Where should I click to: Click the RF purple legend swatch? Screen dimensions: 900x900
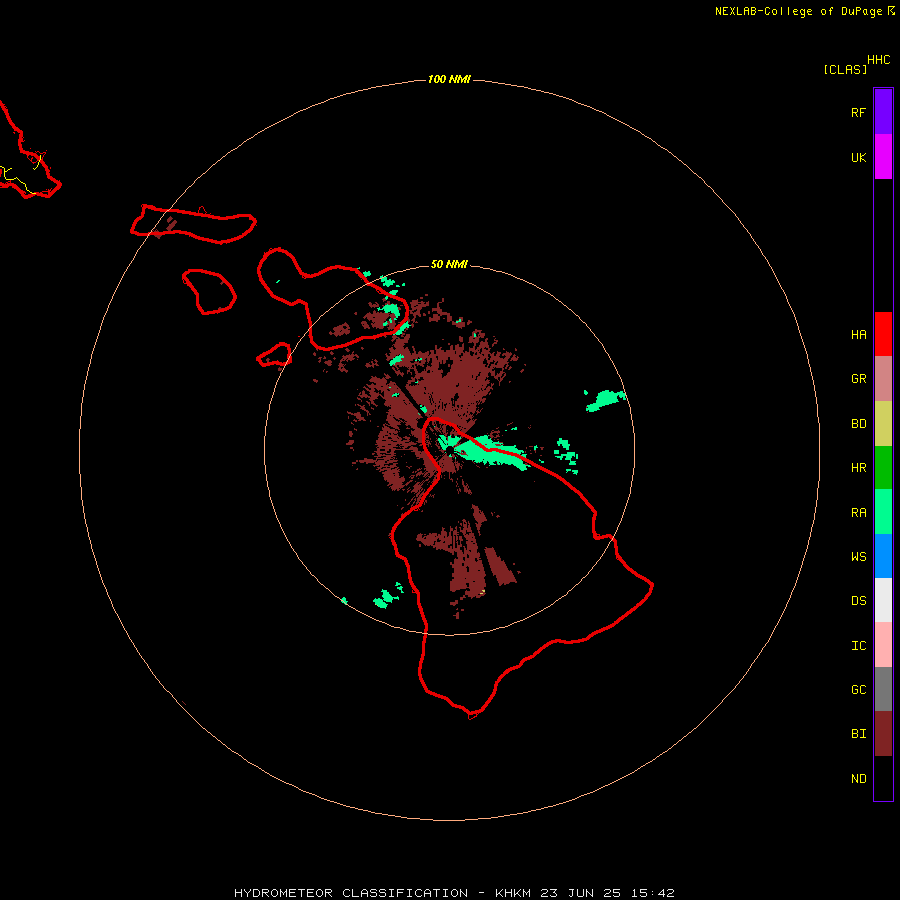click(x=883, y=112)
